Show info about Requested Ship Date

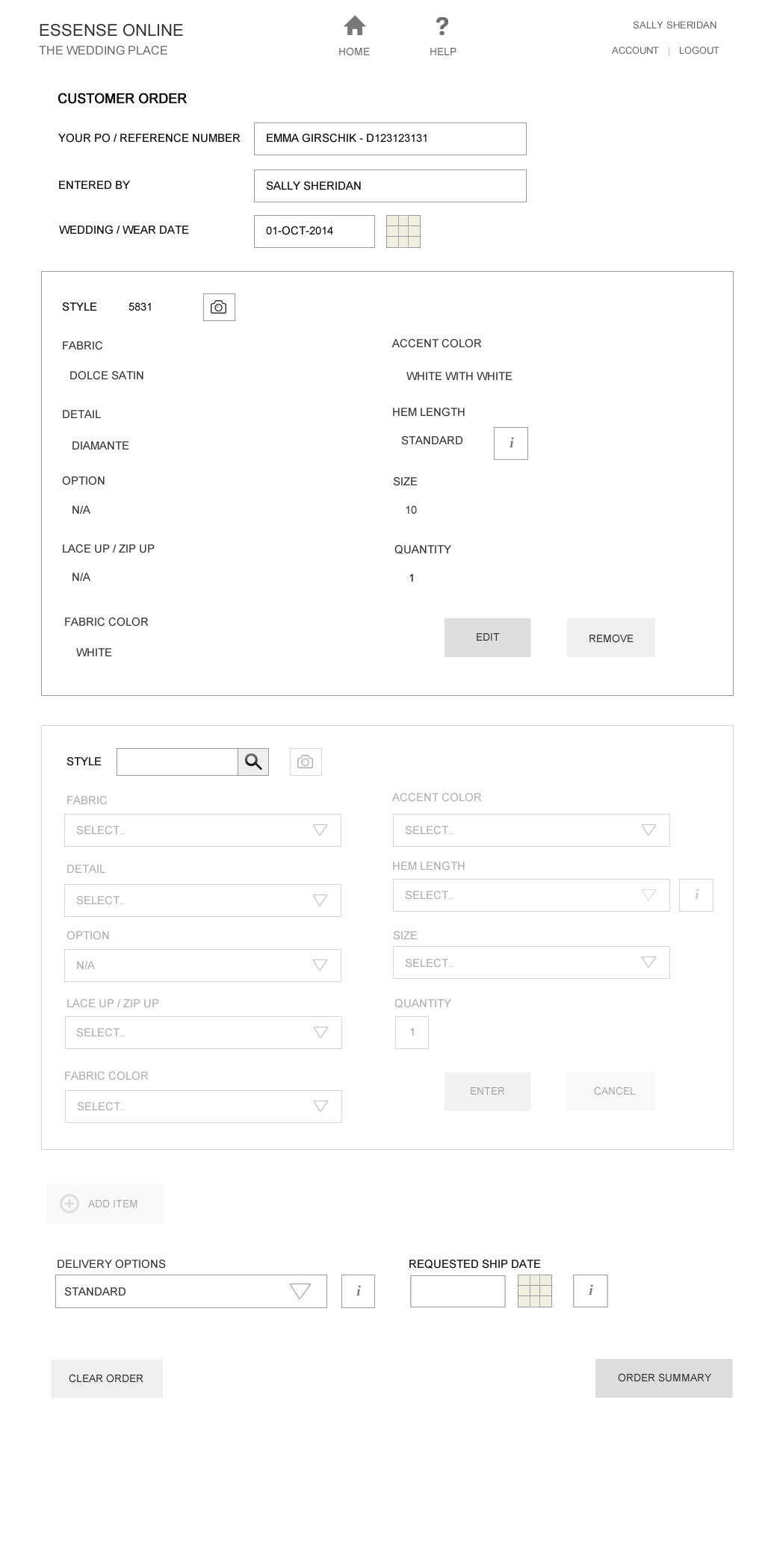(x=590, y=1291)
